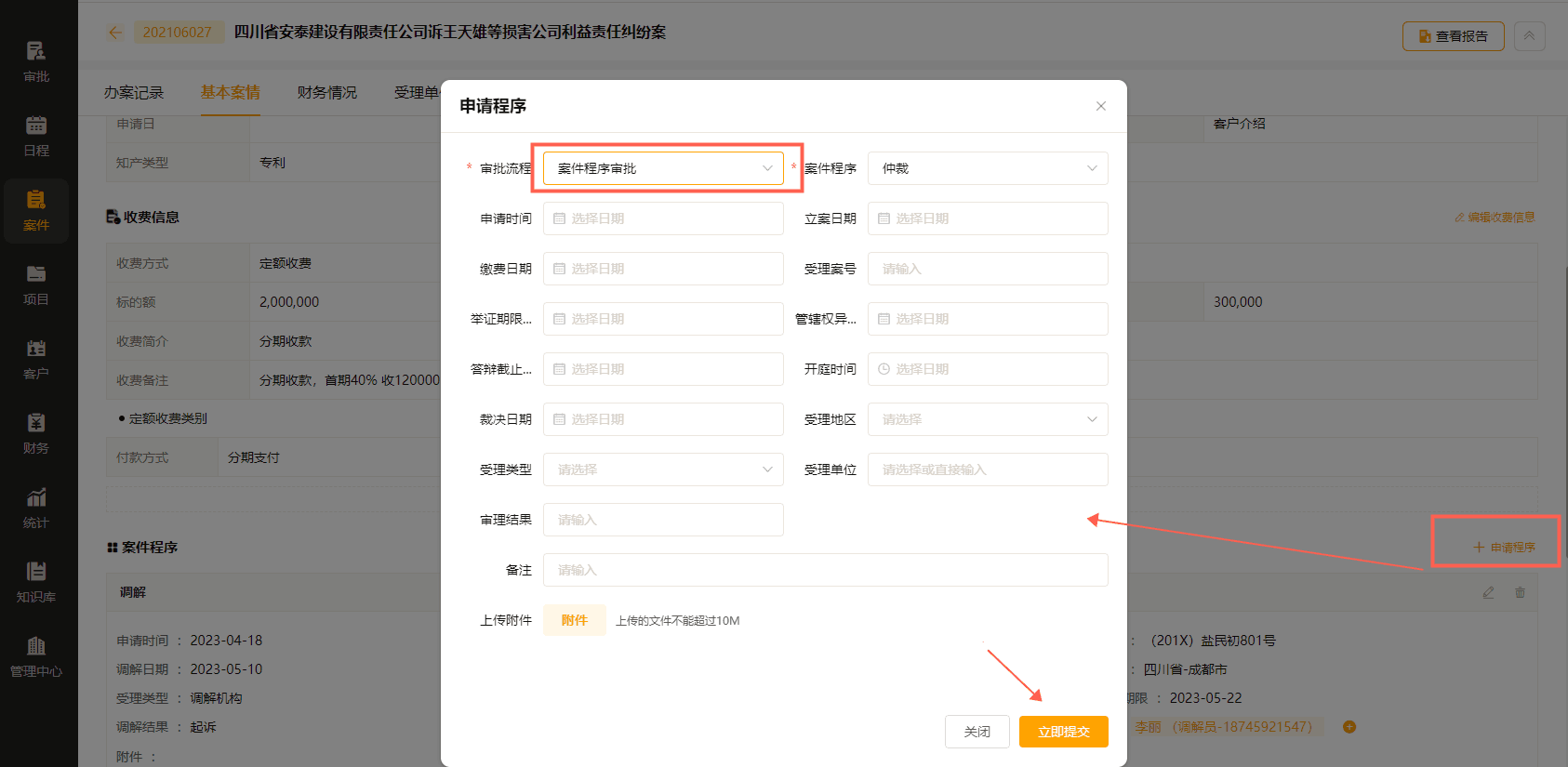Click the 查看报告 button
Screen dimensions: 1568x767
1453,36
